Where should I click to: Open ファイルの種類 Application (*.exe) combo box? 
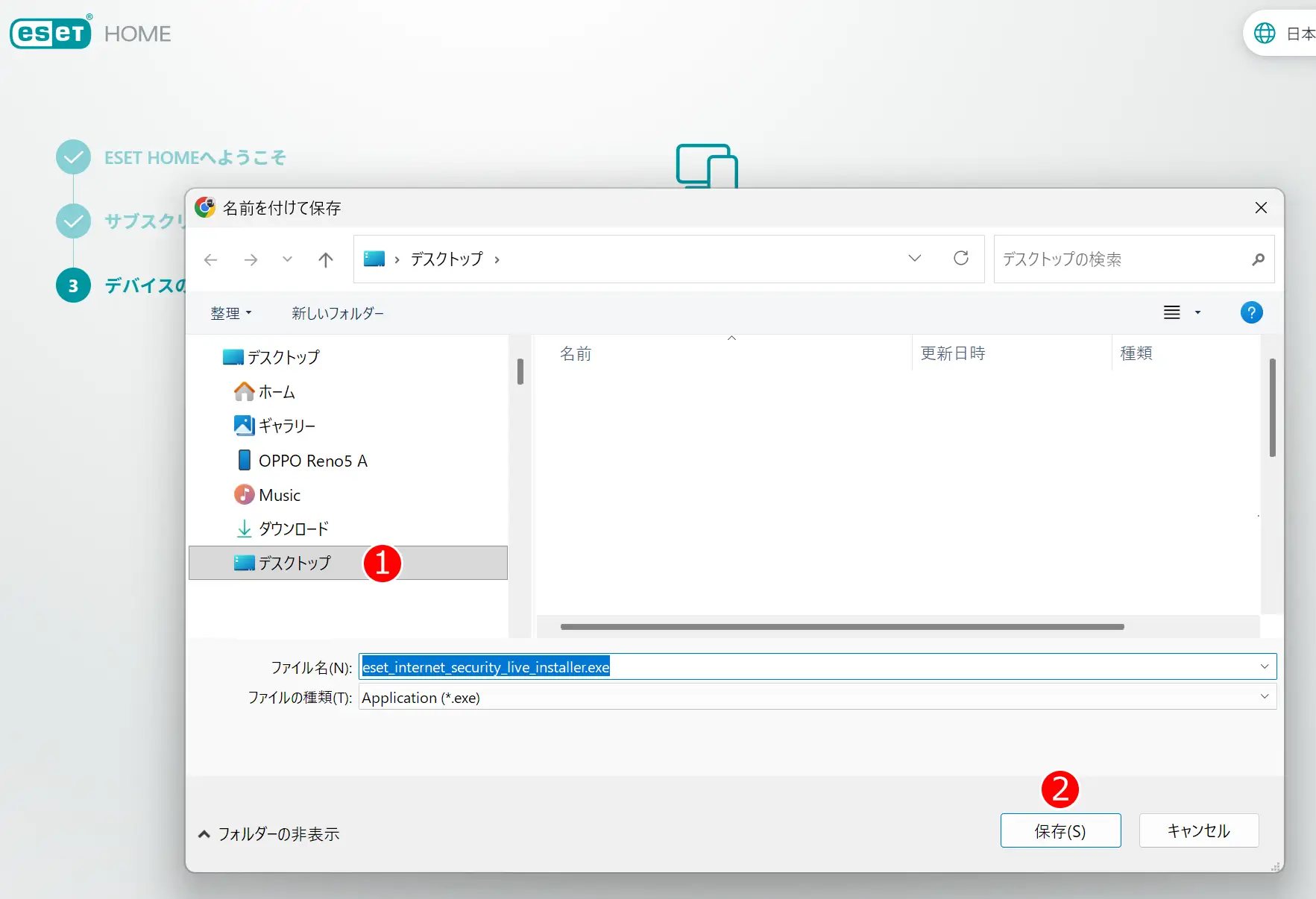tap(817, 697)
